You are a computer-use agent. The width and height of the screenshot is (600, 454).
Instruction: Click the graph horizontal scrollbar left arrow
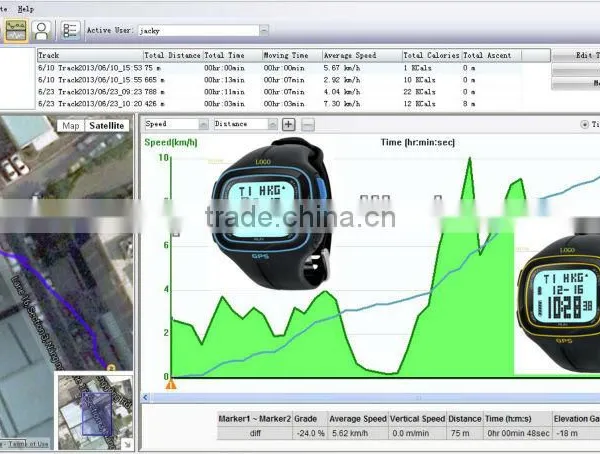145,398
